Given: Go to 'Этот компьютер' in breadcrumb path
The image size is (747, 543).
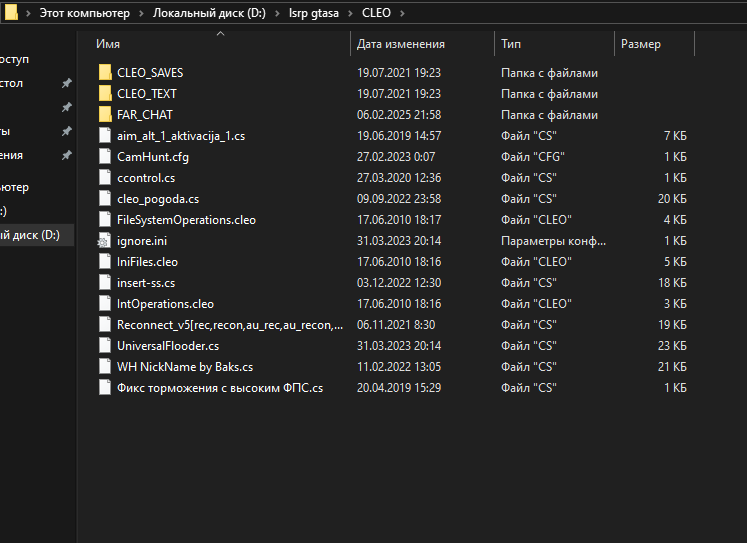Looking at the screenshot, I should (84, 14).
